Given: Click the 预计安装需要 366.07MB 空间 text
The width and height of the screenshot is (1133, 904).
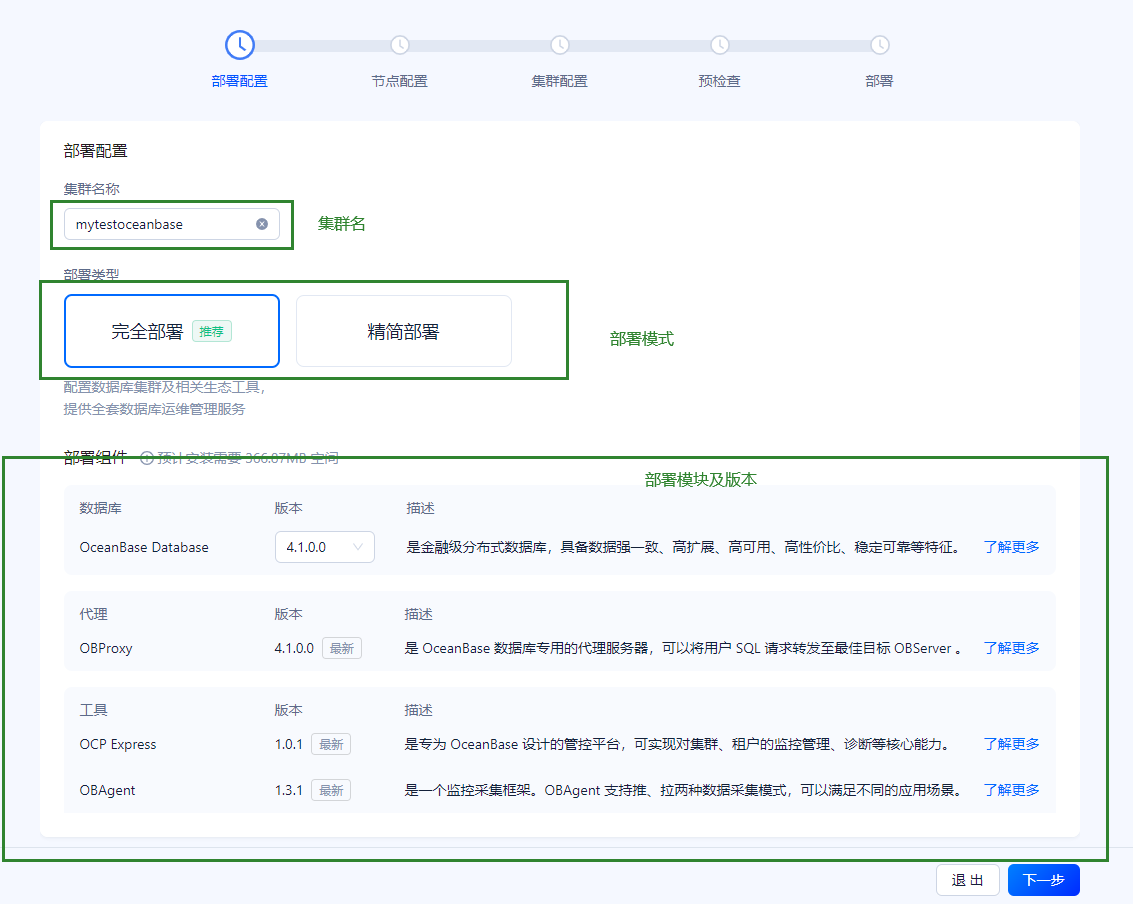Looking at the screenshot, I should tap(248, 458).
